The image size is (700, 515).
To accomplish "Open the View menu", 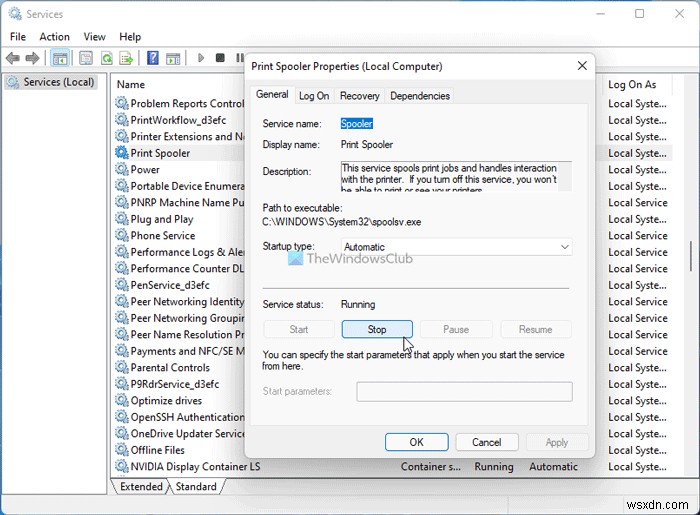I will click(x=95, y=37).
